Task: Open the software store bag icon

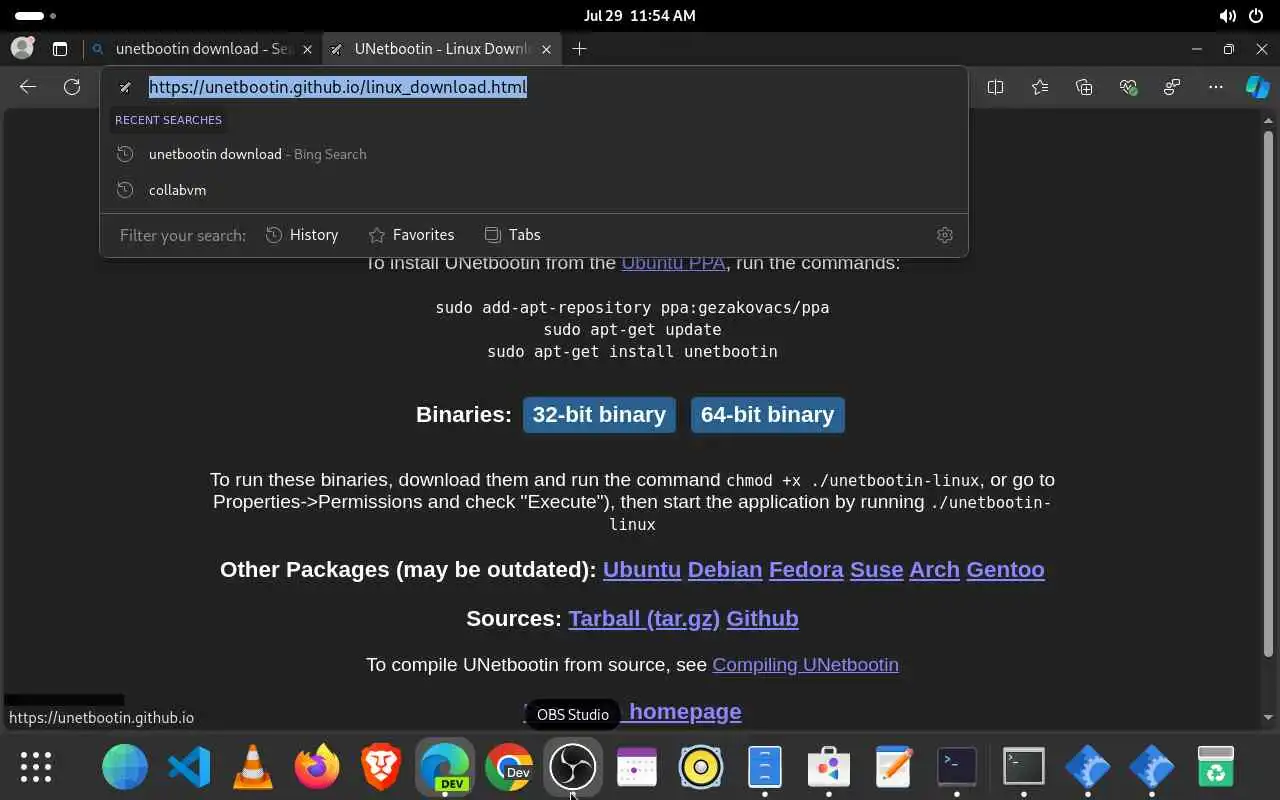Action: click(829, 767)
